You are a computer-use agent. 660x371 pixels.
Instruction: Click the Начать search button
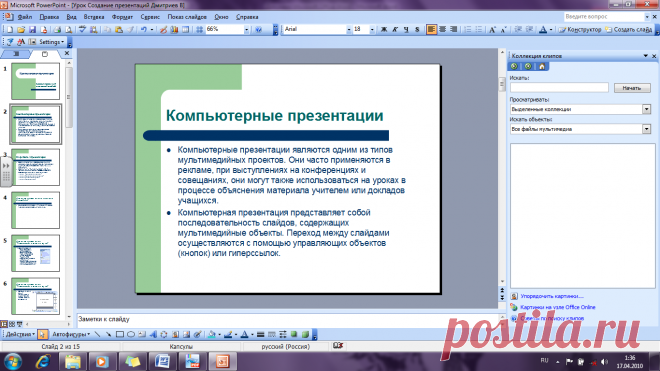click(632, 88)
